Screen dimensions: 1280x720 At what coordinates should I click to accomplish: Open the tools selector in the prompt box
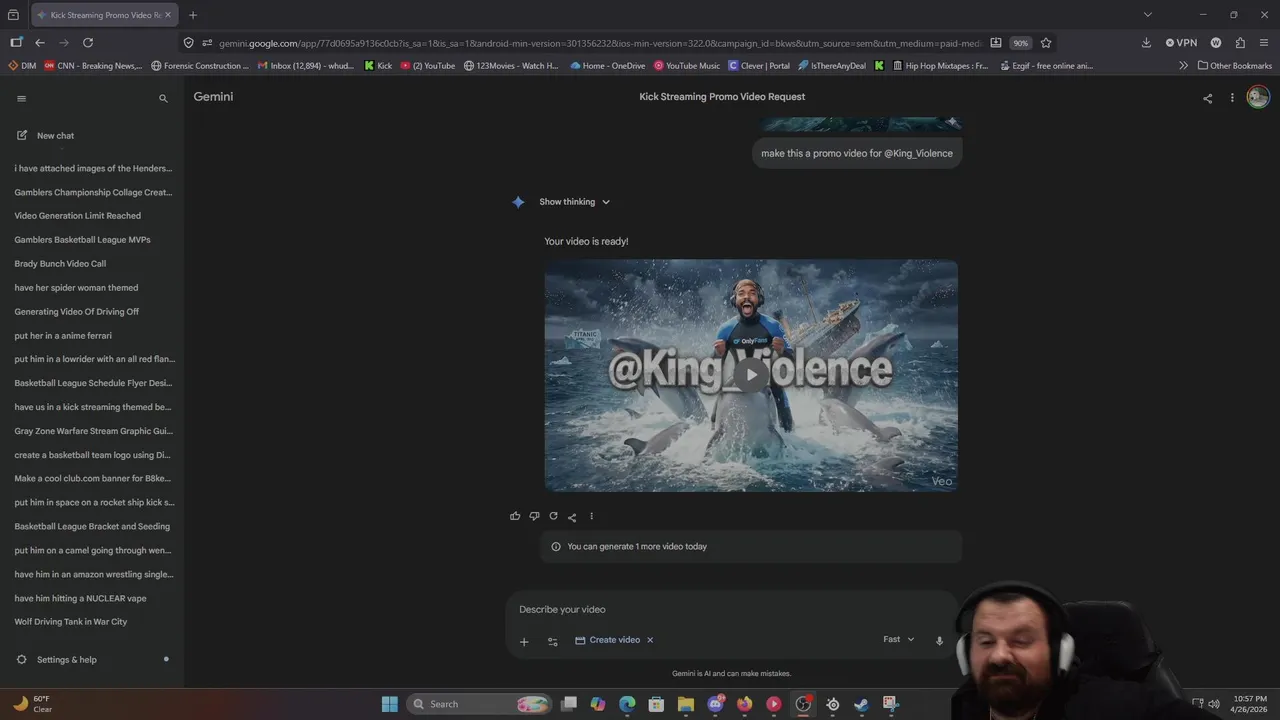552,641
